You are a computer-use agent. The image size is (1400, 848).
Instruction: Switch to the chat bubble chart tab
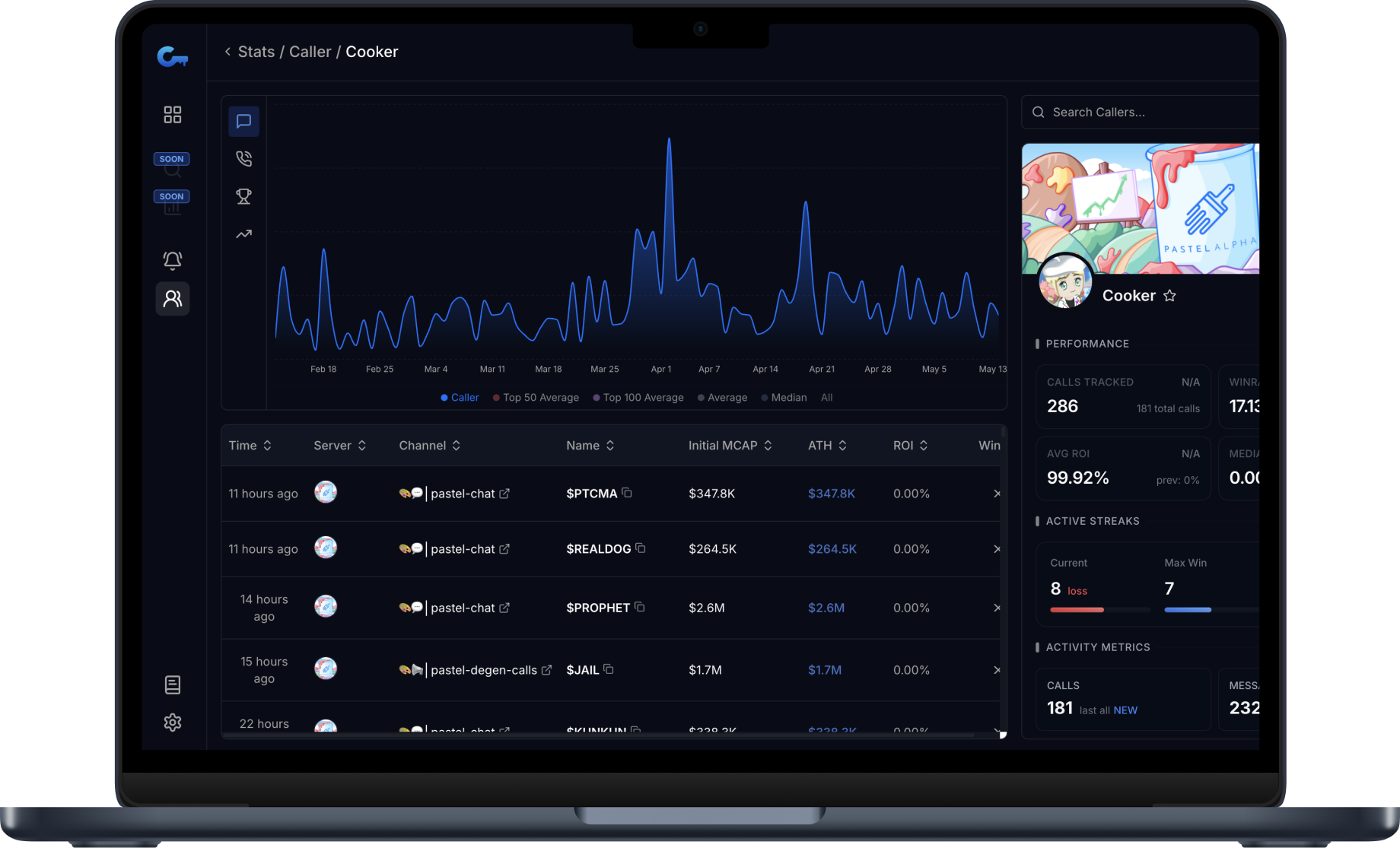tap(243, 121)
